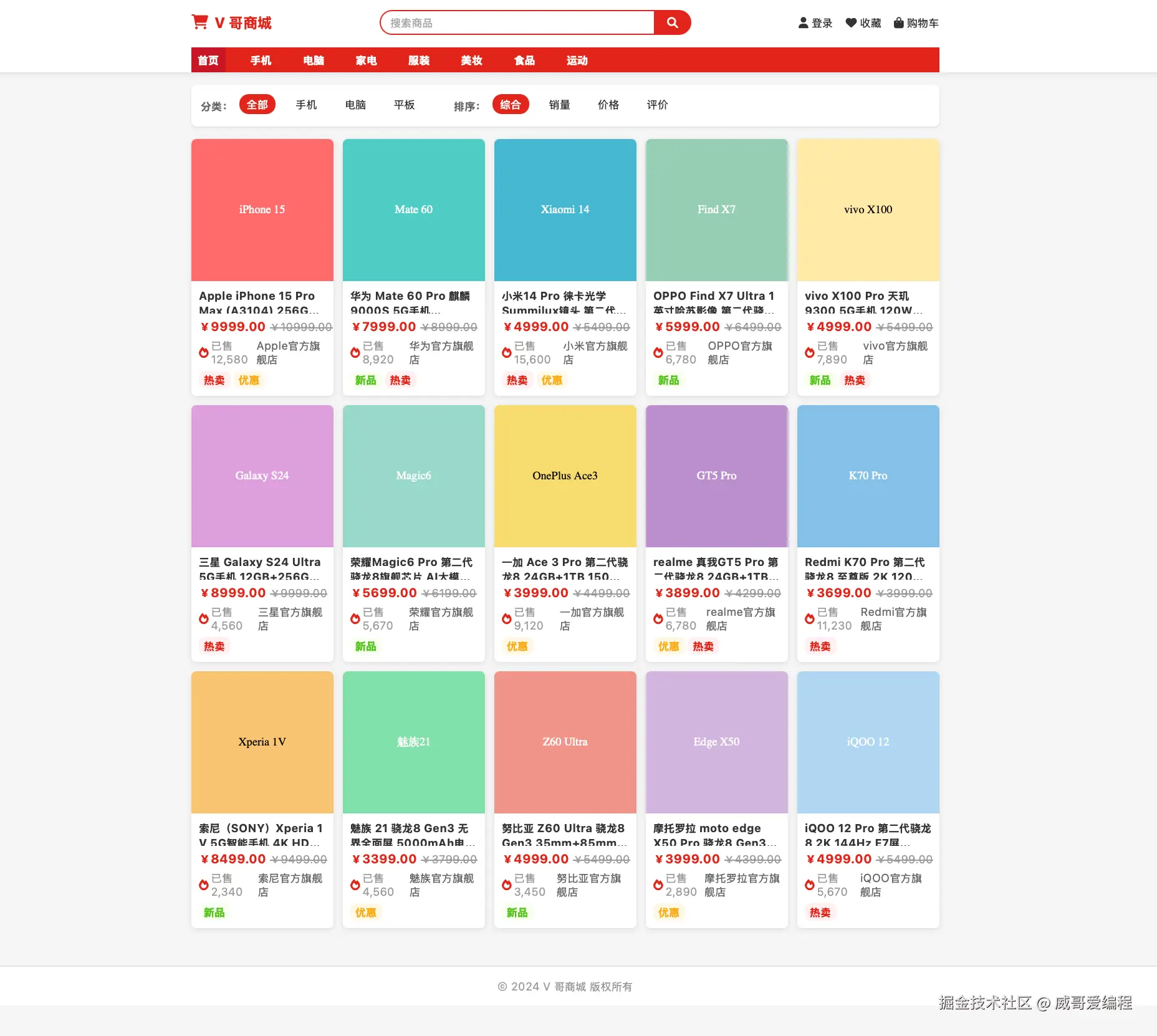Viewport: 1157px width, 1036px height.
Task: Sort products by 价格
Action: coord(608,105)
